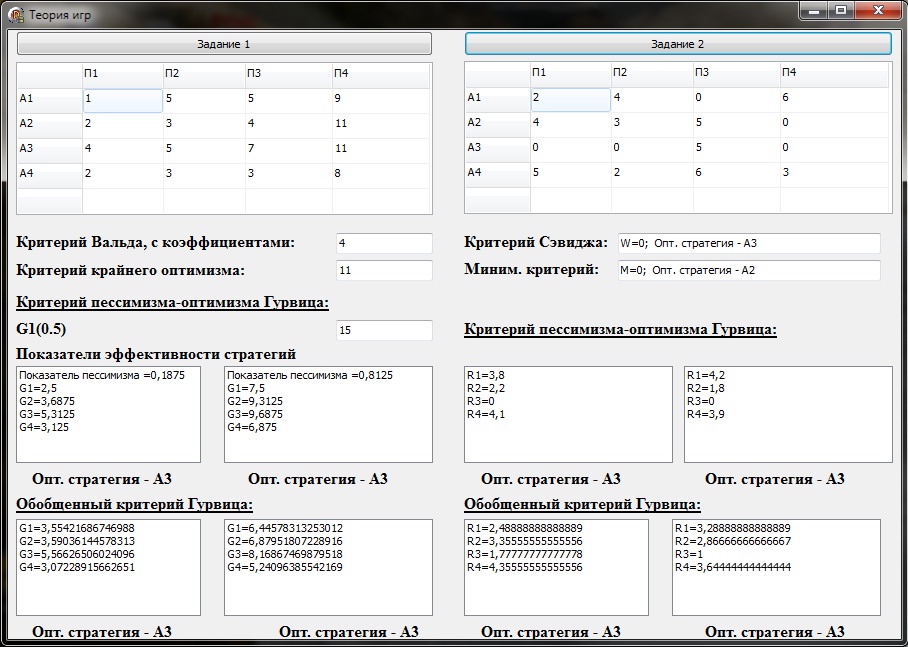Screen dimensions: 908x647
Task: Click the Показатели эффективности стратегий label
Action: tap(156, 354)
